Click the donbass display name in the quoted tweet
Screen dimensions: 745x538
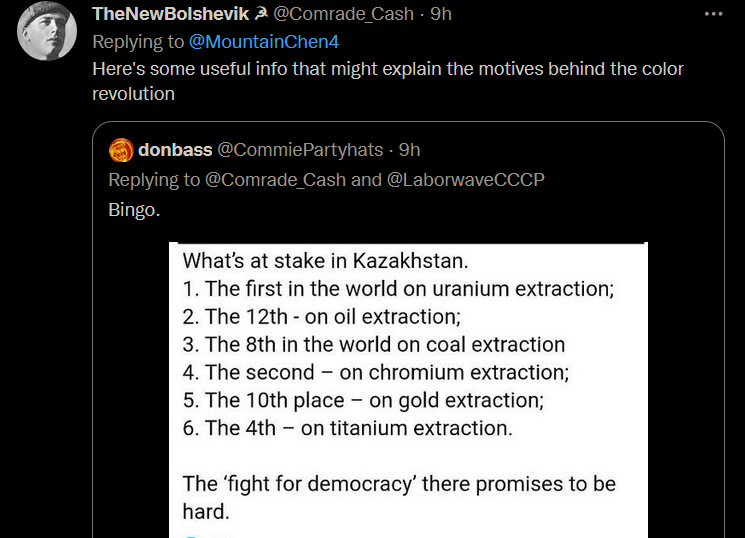[x=175, y=150]
